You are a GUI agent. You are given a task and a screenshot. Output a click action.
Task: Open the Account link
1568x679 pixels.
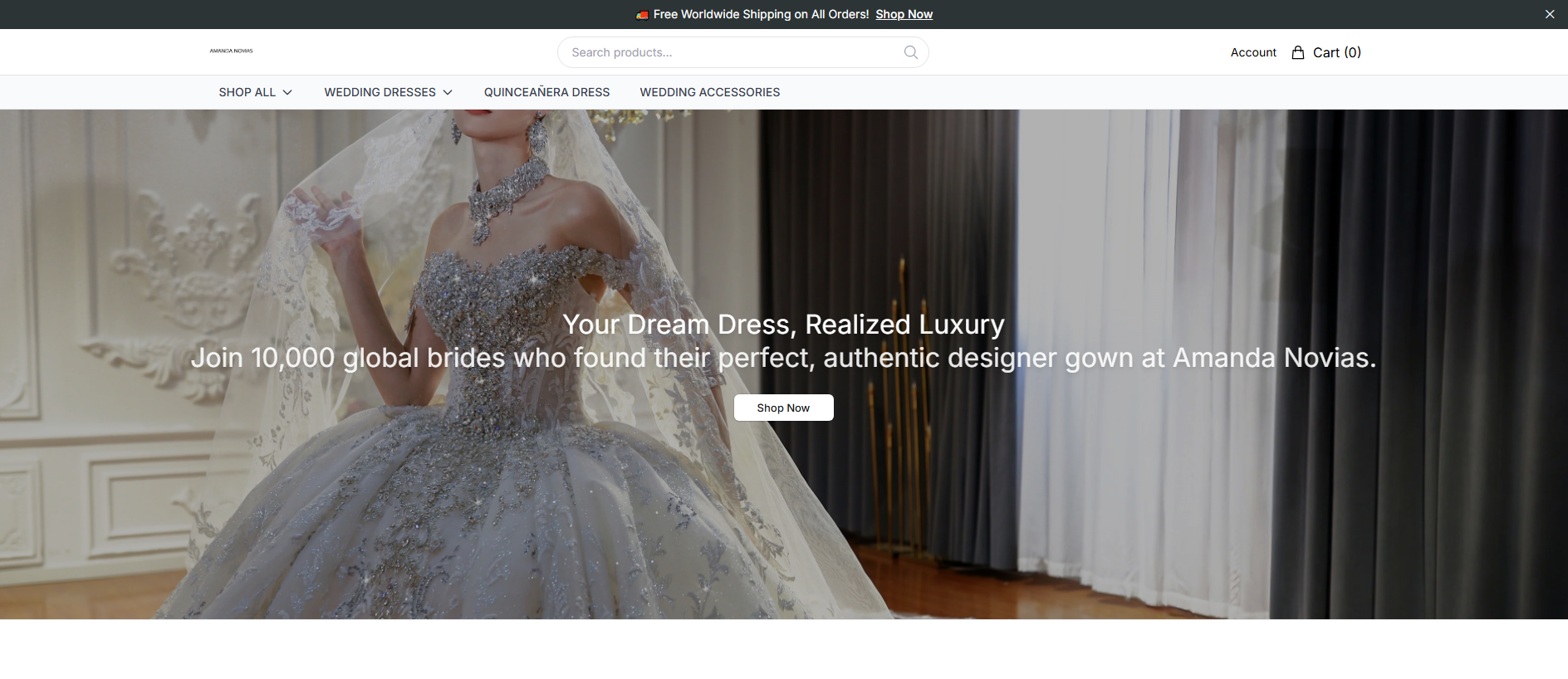[x=1253, y=52]
